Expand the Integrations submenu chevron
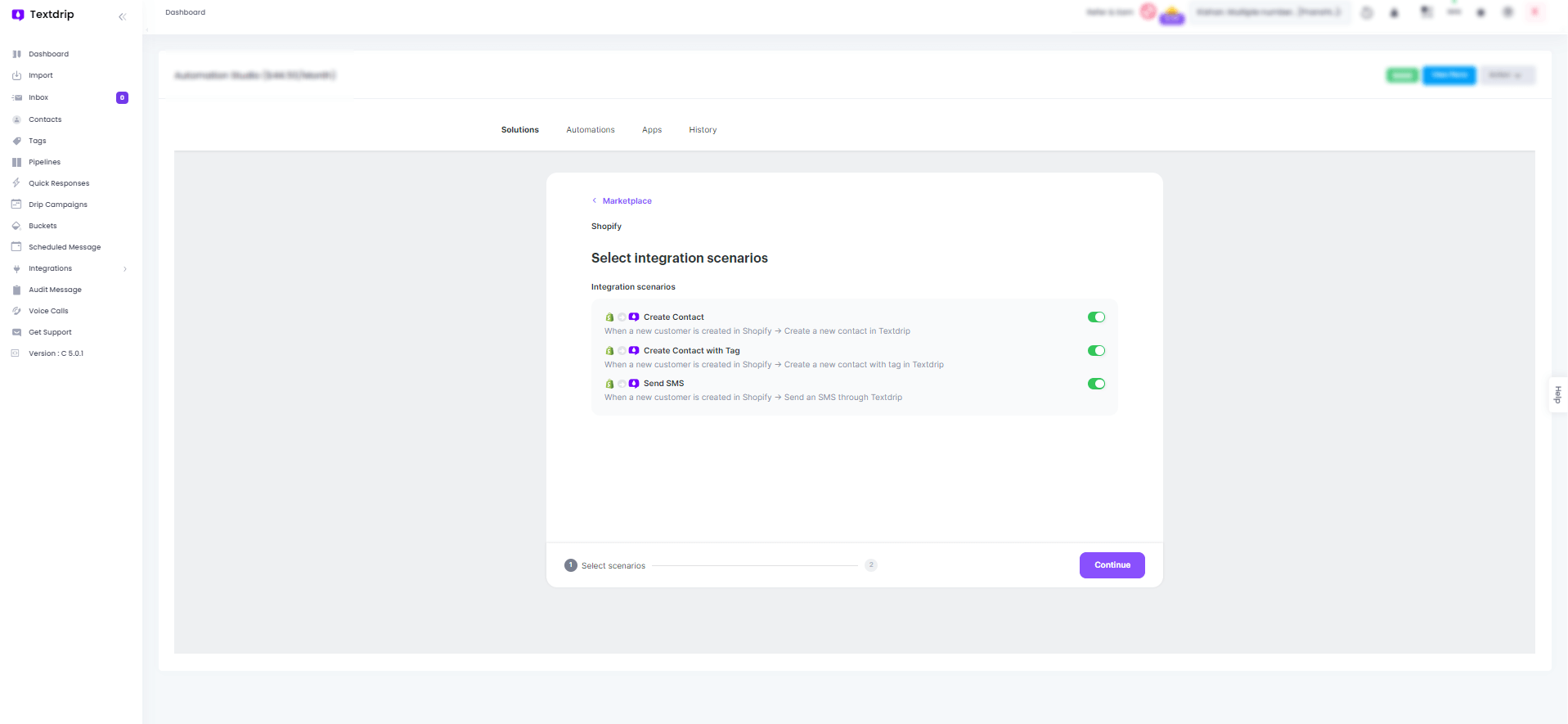 (125, 269)
